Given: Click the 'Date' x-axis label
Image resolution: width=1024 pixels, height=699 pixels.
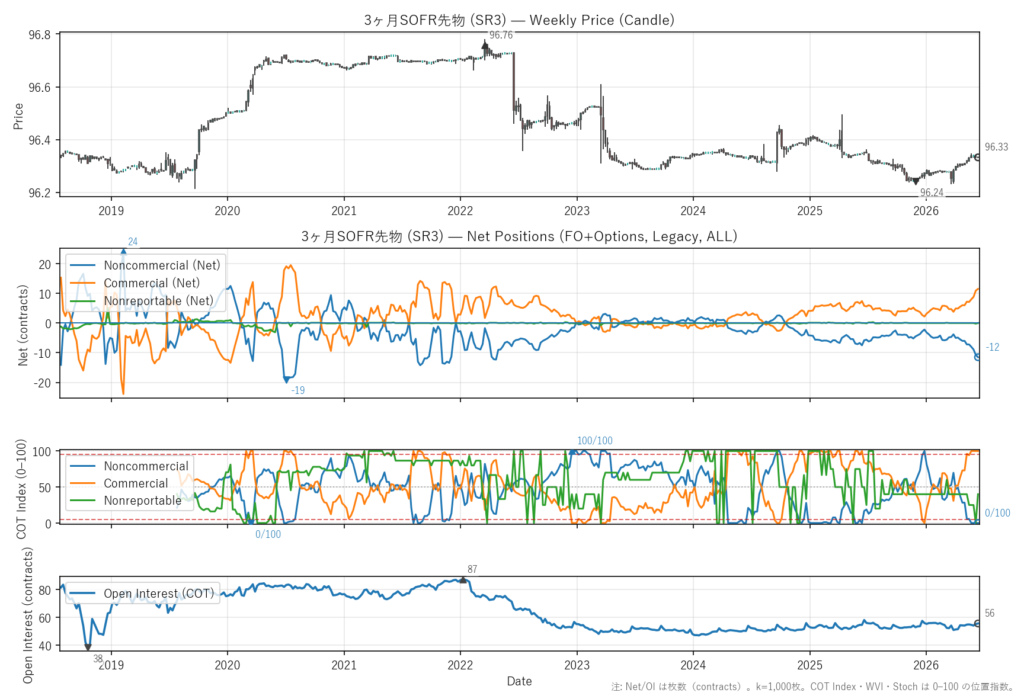Looking at the screenshot, I should (x=519, y=681).
